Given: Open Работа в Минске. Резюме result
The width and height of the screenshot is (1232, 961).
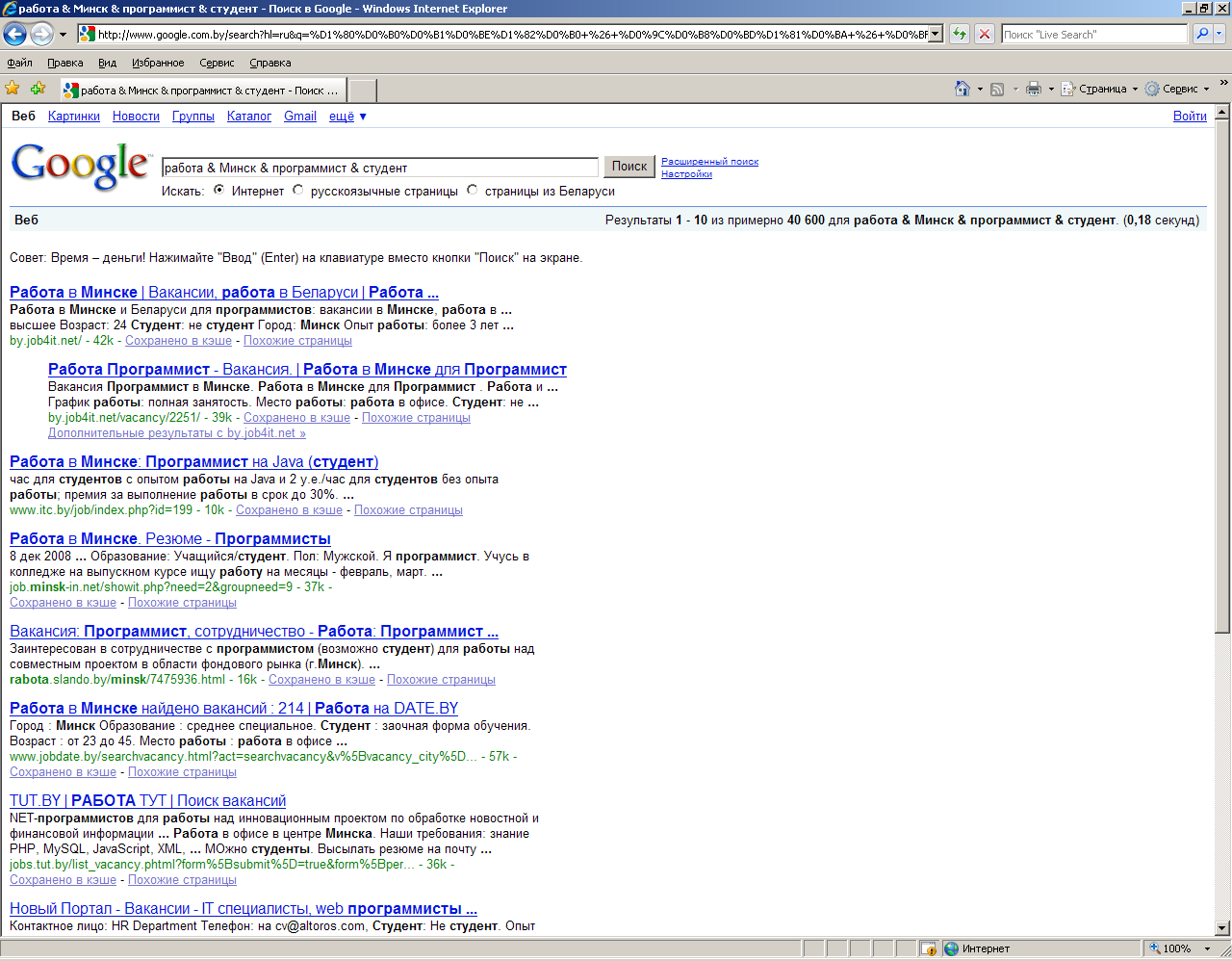Looking at the screenshot, I should [x=170, y=538].
